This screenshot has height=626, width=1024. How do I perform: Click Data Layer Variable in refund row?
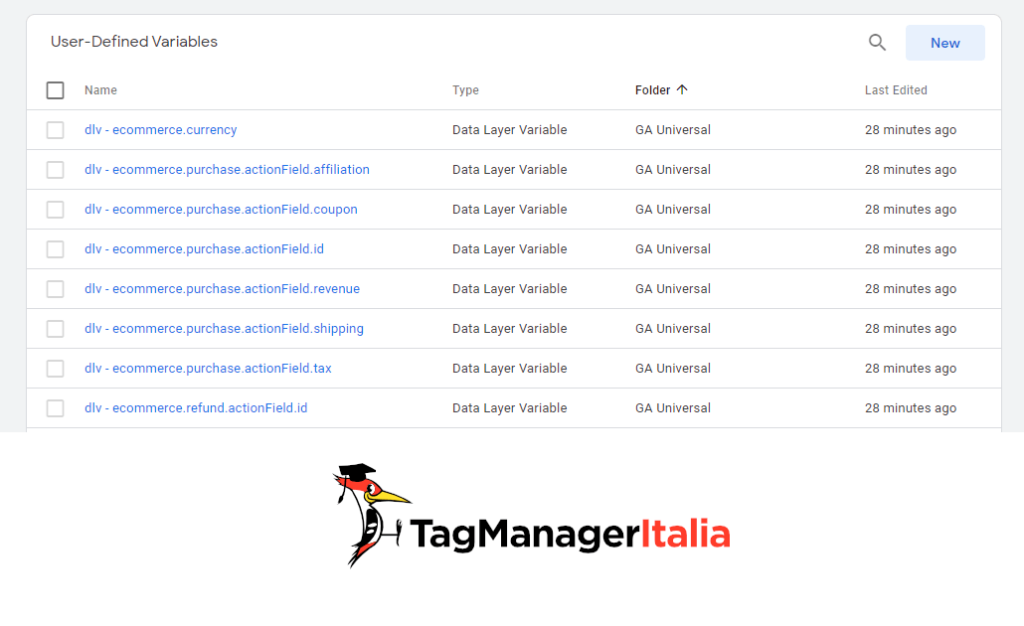point(509,409)
